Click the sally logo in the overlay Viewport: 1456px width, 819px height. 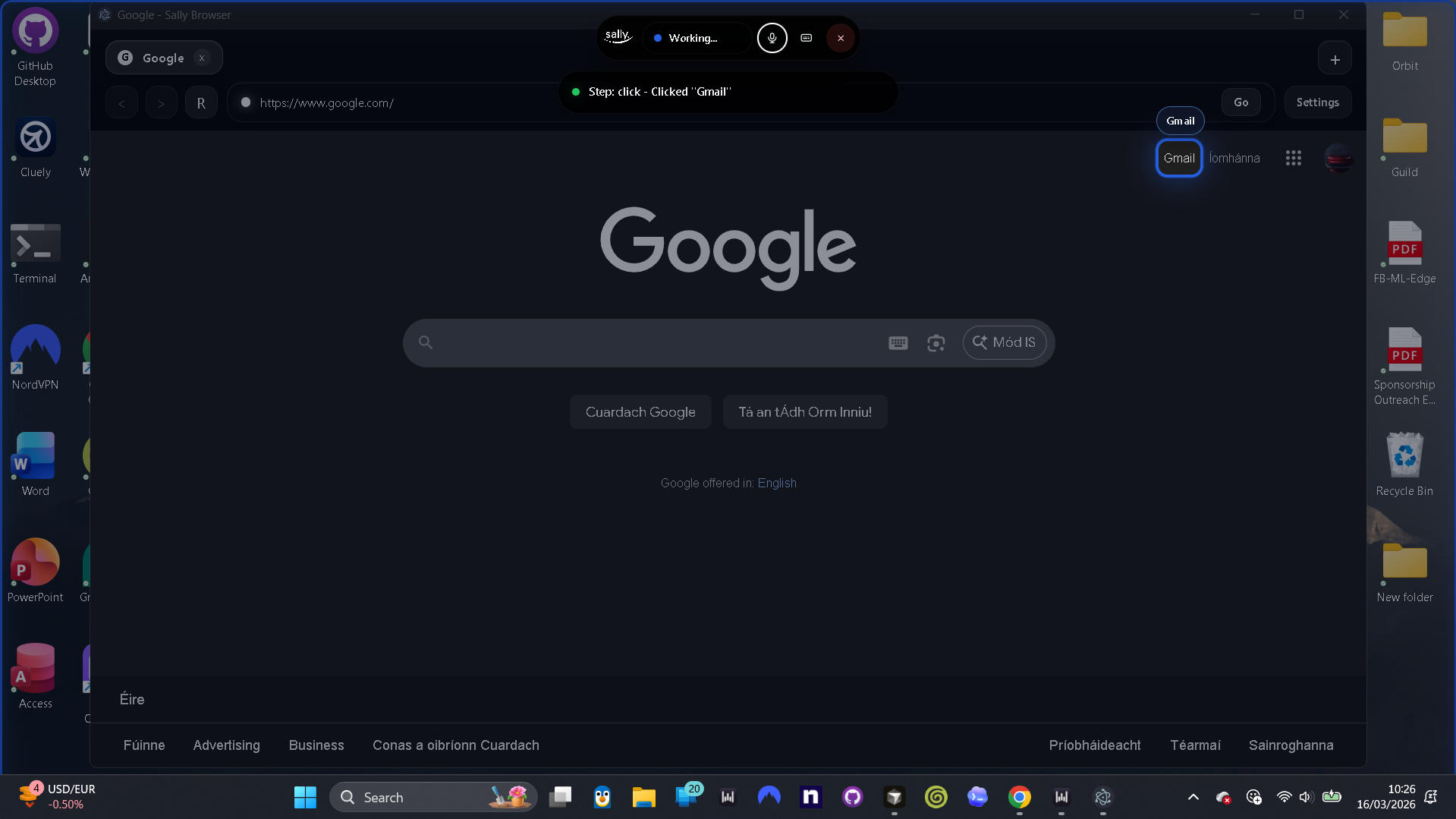[x=618, y=37]
